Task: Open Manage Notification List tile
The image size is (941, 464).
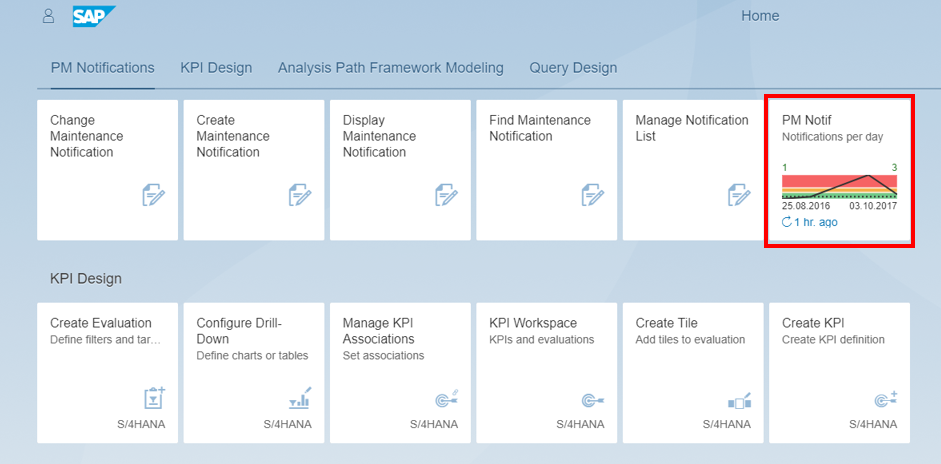Action: [x=693, y=170]
